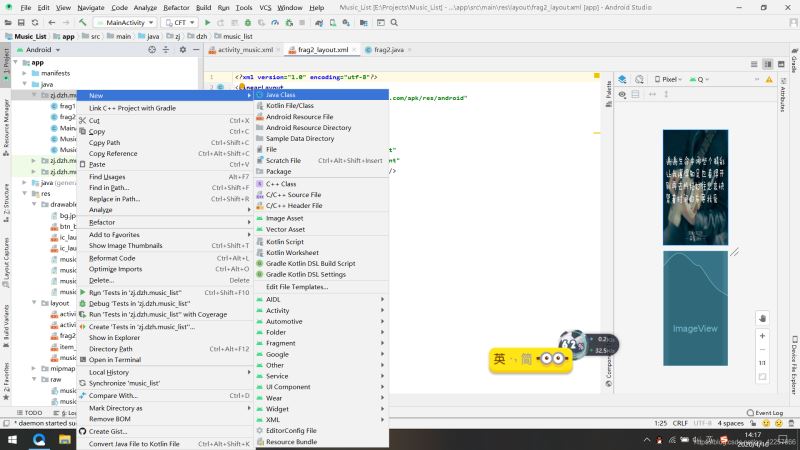Select Fragment in the New submenu
800x450 pixels.
[x=280, y=343]
